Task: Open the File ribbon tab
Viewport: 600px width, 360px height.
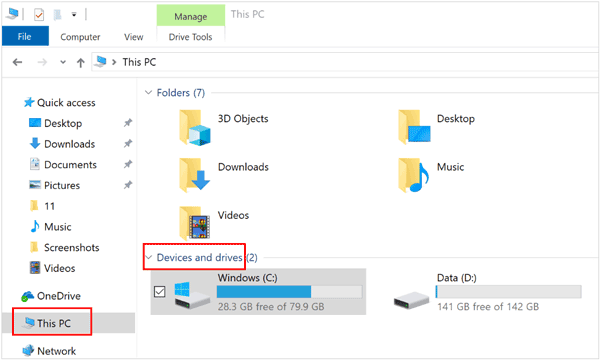Action: coord(25,36)
